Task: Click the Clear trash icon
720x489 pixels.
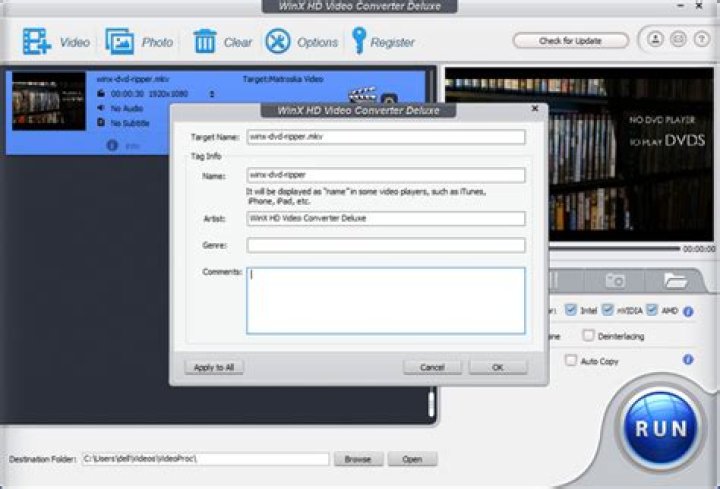Action: [205, 42]
